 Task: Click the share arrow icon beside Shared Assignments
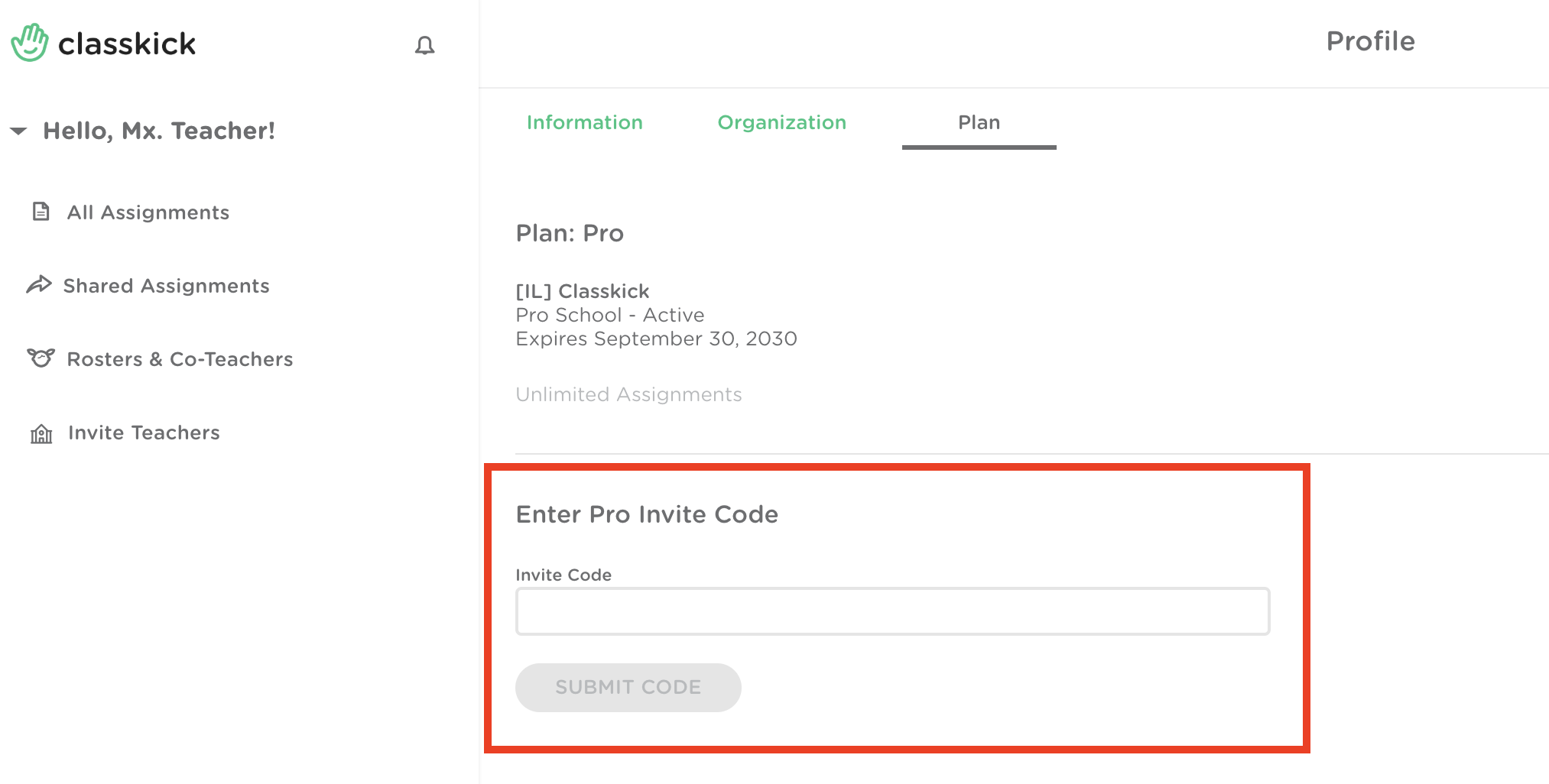(39, 285)
